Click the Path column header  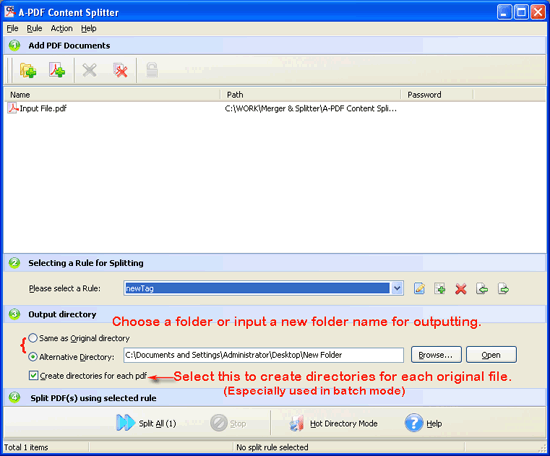310,95
